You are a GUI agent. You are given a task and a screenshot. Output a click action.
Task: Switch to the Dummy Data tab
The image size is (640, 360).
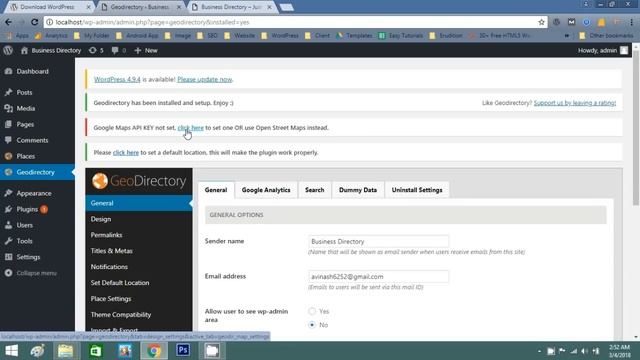[358, 190]
